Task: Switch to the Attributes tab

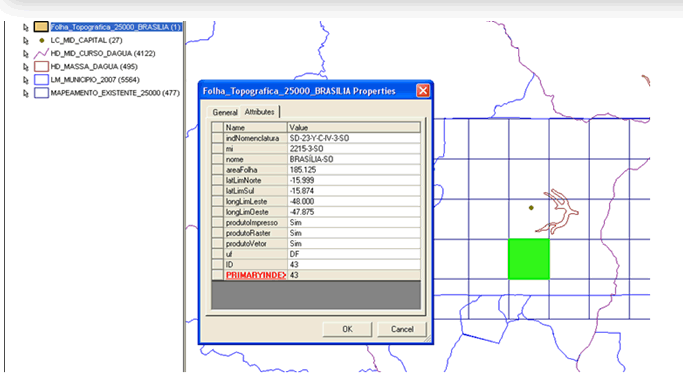Action: pos(260,112)
